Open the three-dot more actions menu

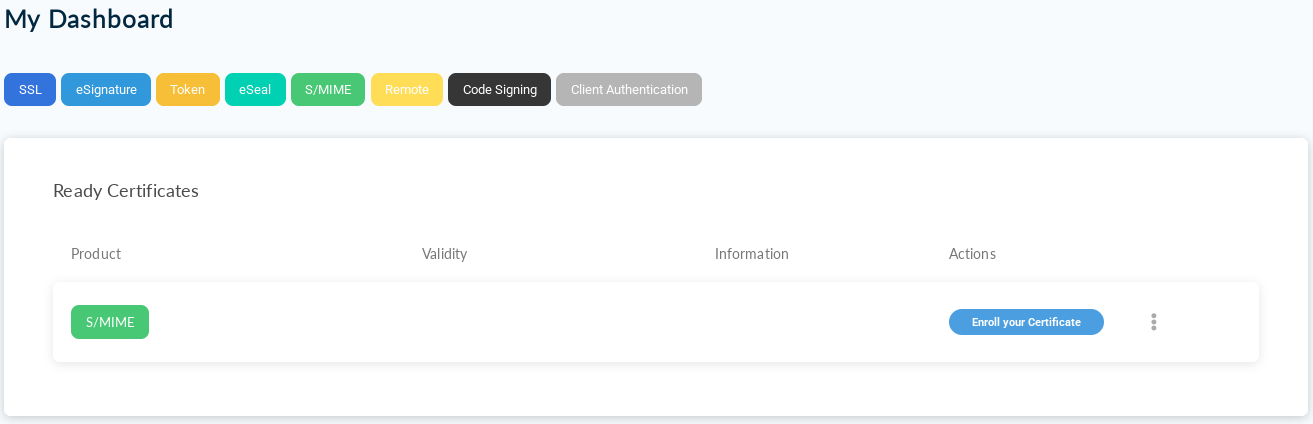[1153, 322]
